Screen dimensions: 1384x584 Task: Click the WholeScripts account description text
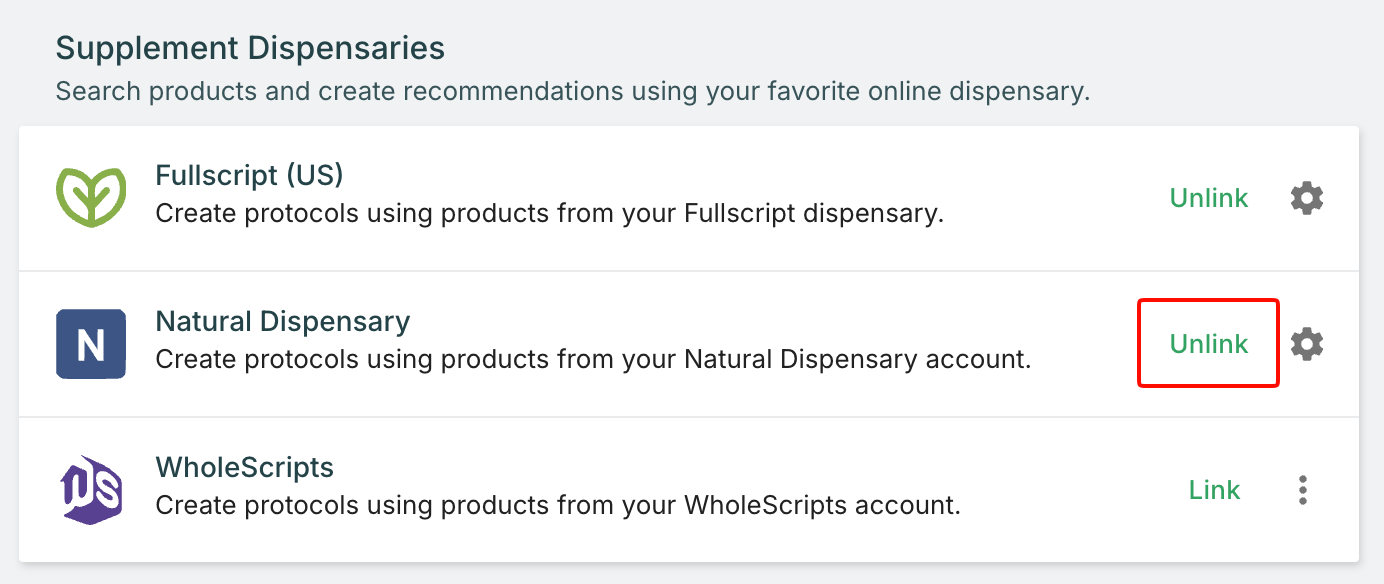point(558,506)
